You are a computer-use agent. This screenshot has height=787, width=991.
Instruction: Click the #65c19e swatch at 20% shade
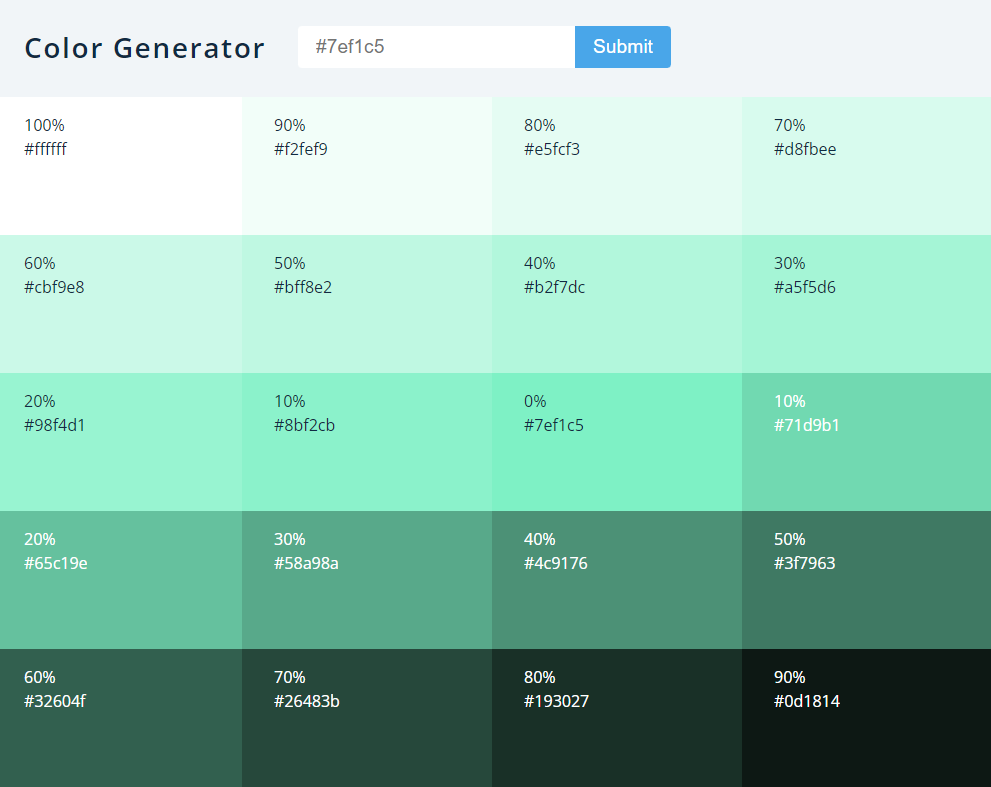pos(120,579)
